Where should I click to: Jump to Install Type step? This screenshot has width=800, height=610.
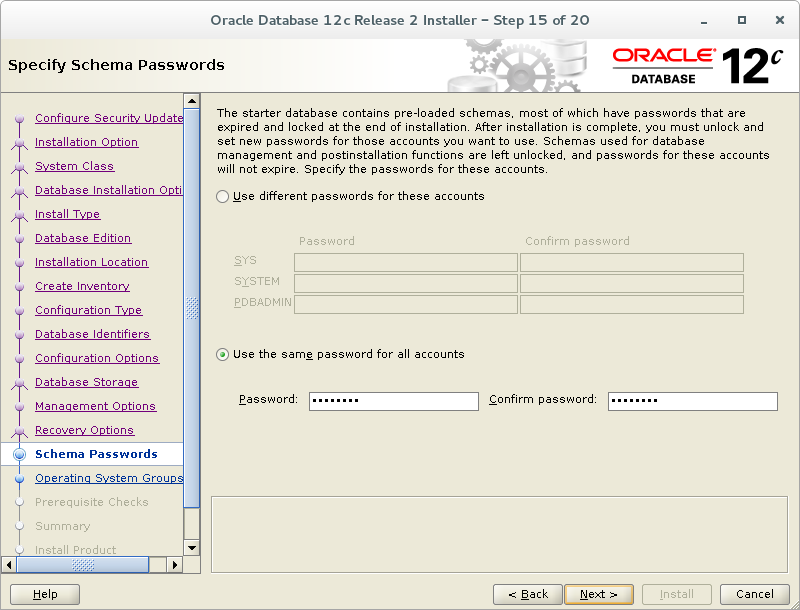tap(67, 214)
